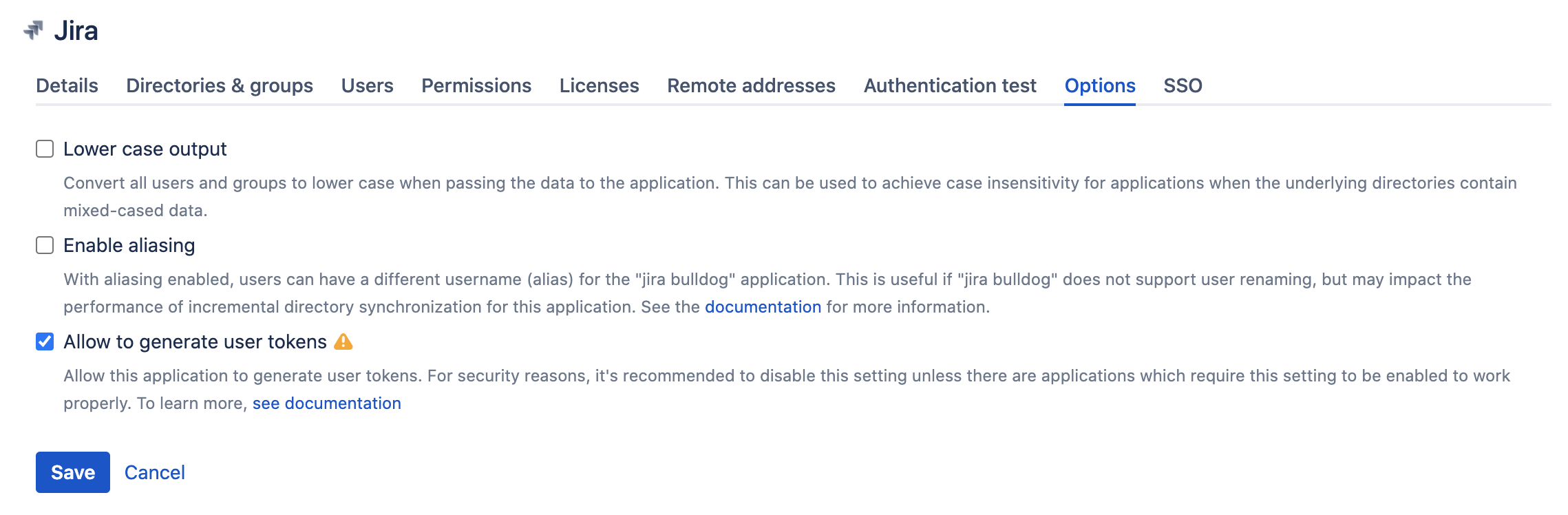This screenshot has width=1568, height=515.
Task: Click the Allow to generate user tokens label
Action: click(x=195, y=341)
